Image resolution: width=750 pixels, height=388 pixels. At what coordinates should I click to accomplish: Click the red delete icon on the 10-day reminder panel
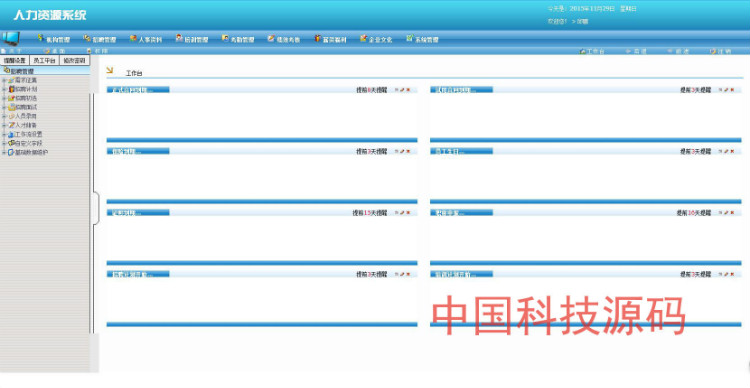tap(732, 212)
